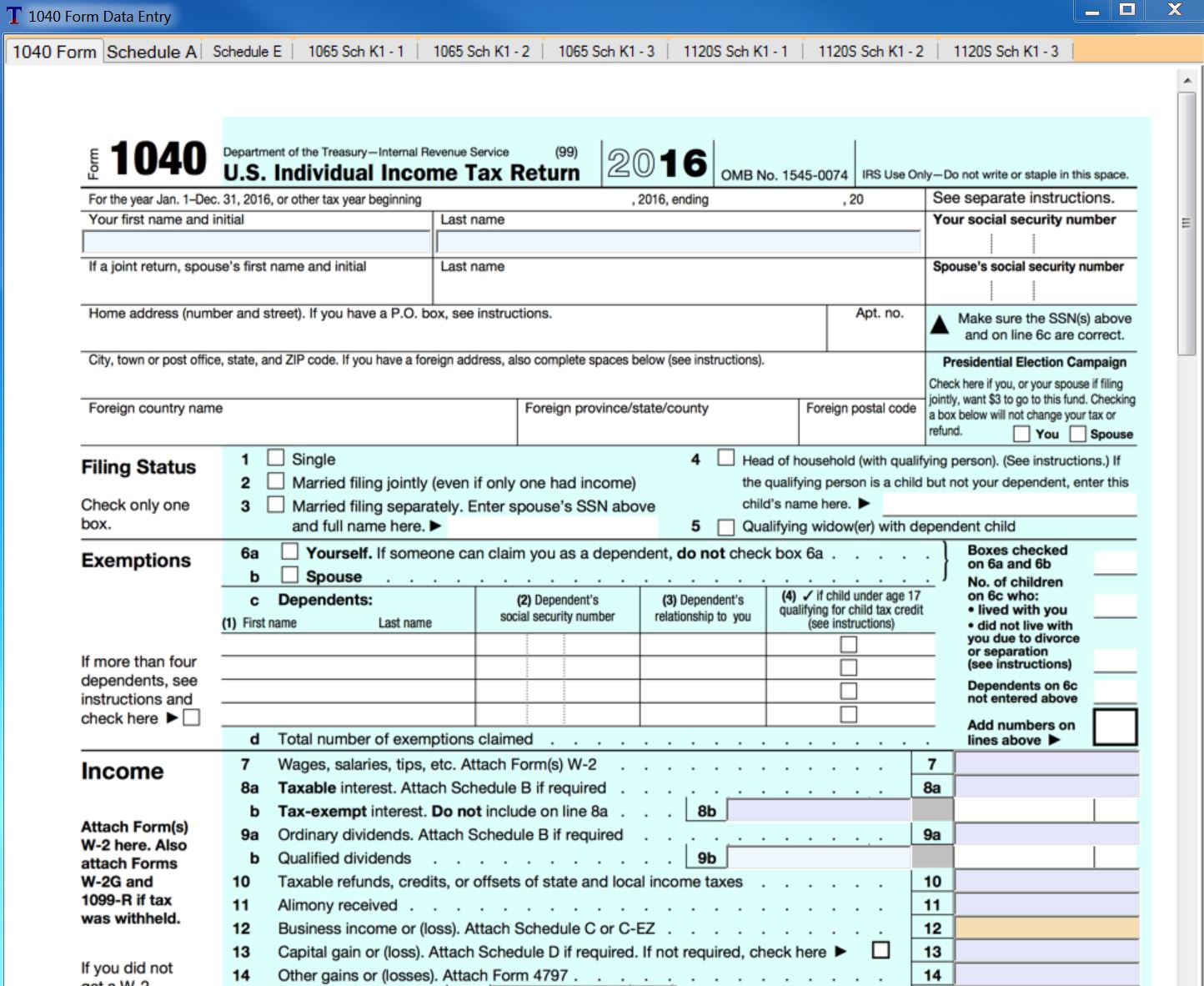This screenshot has height=986, width=1204.
Task: Click line 8a taxable interest field
Action: click(1046, 787)
